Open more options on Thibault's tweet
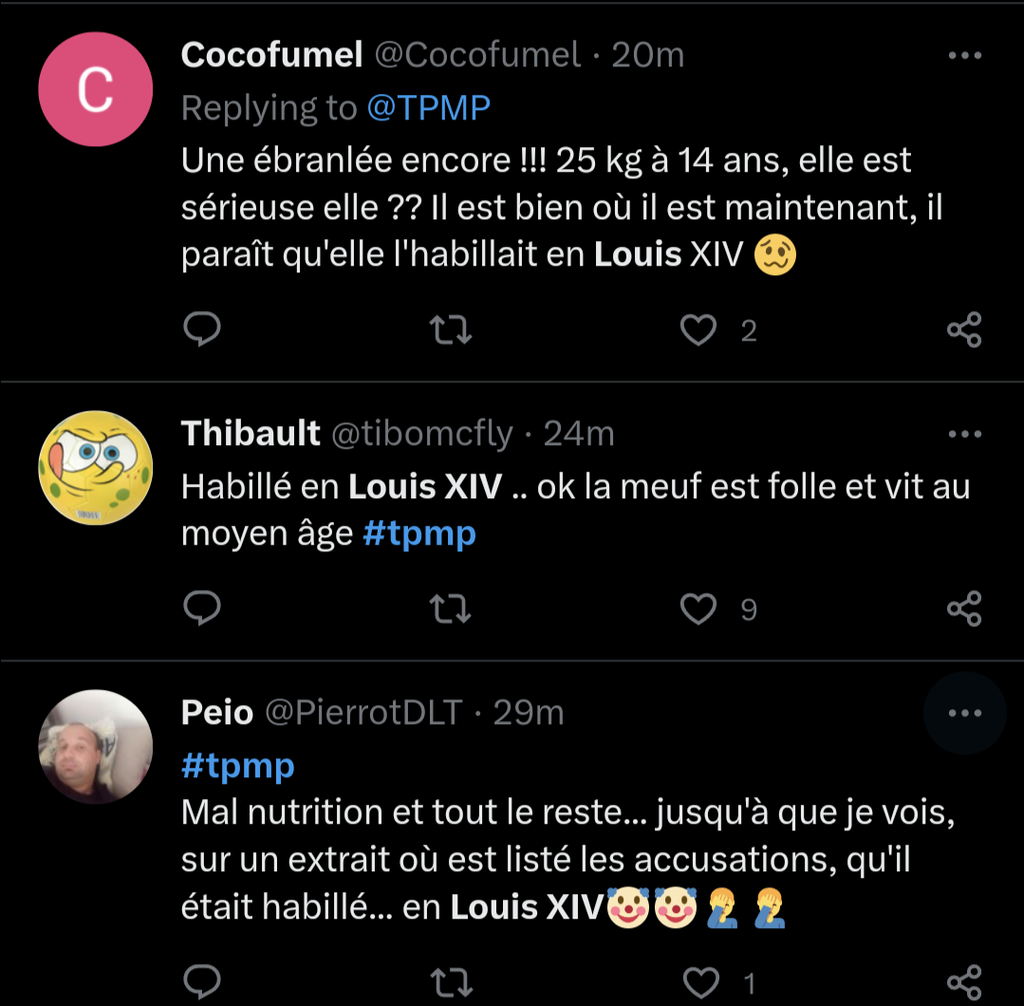 964,434
